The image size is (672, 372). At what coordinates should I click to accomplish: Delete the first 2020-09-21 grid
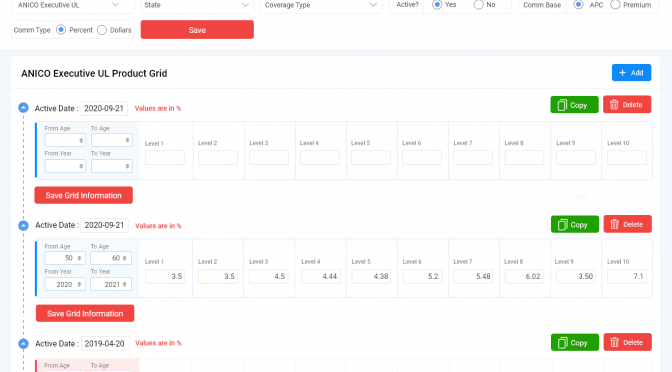tap(627, 105)
